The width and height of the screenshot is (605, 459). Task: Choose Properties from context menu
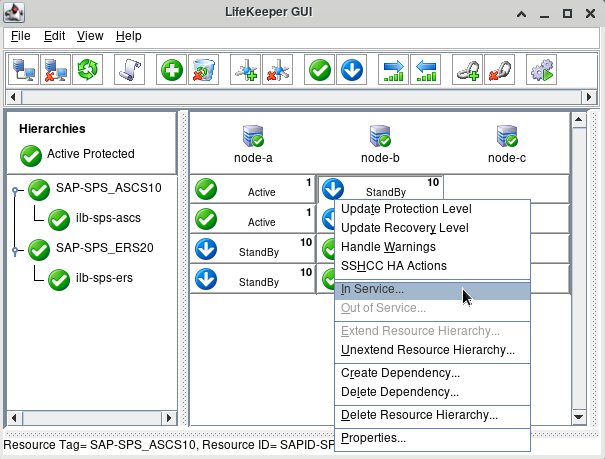coord(373,438)
